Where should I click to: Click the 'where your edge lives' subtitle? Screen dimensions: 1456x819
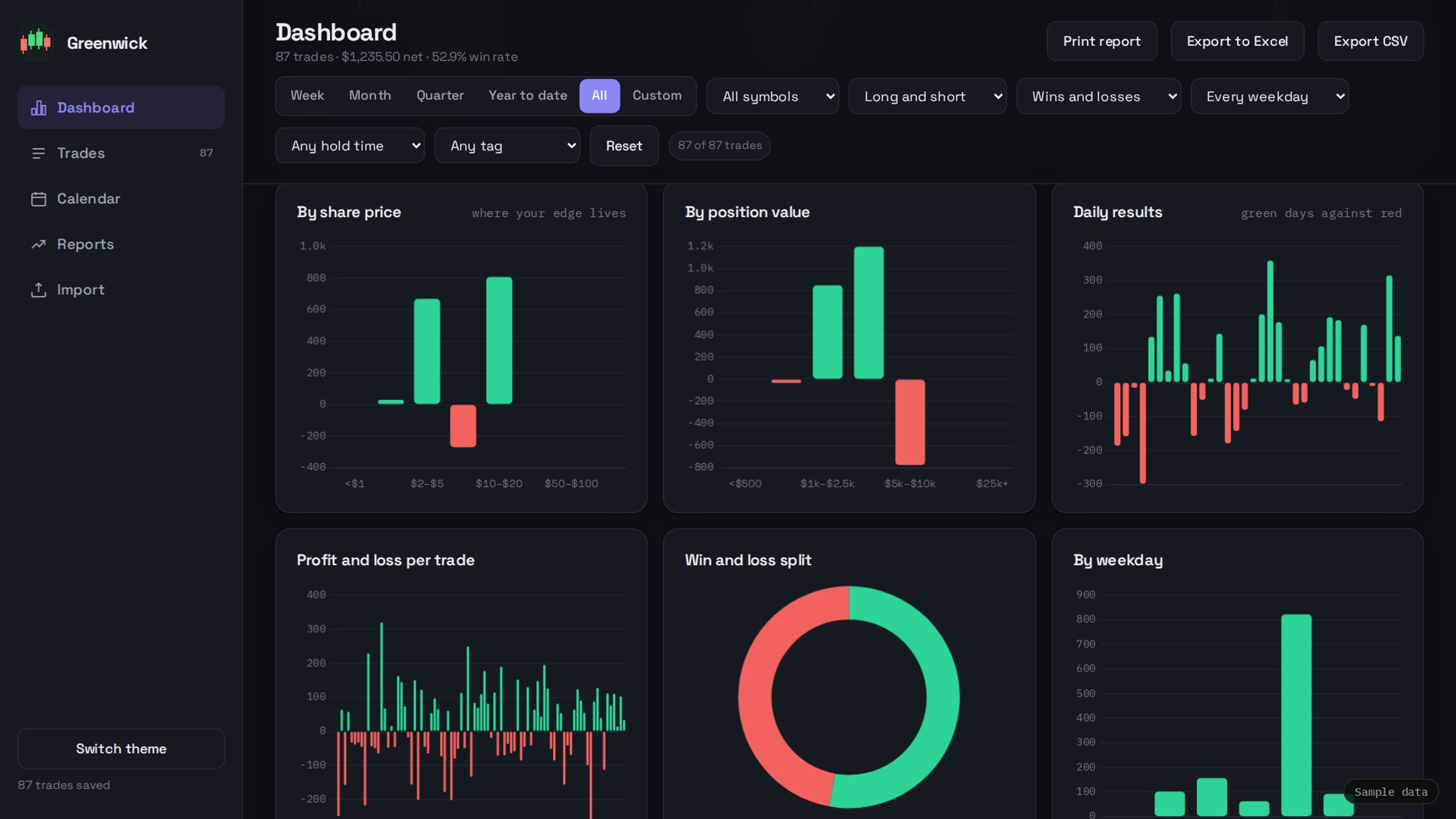[549, 213]
